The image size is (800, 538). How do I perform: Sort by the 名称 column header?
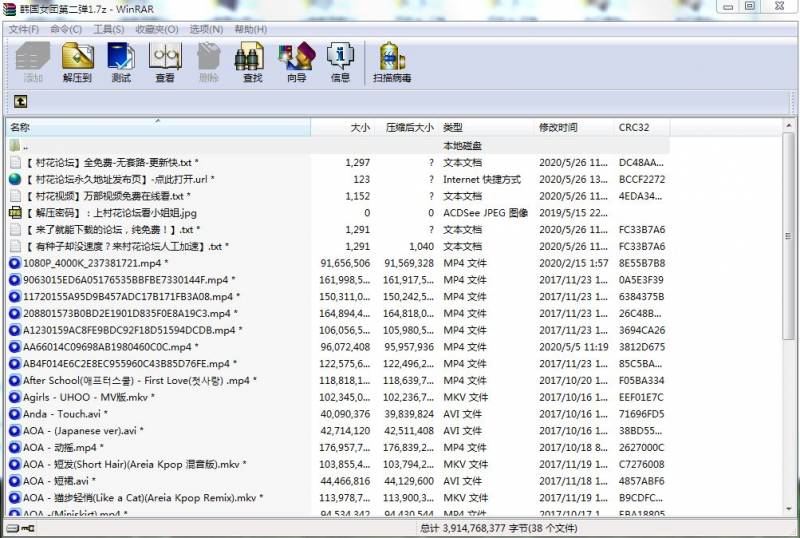point(158,127)
